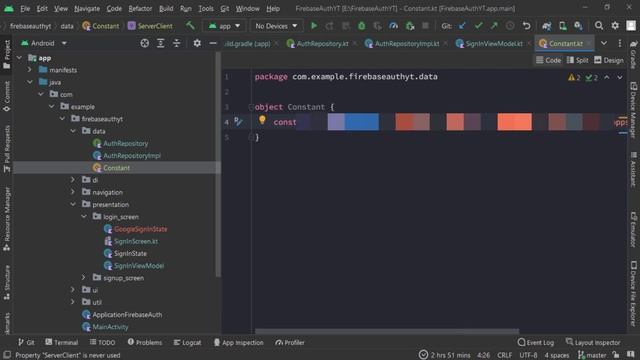The height and width of the screenshot is (360, 640).
Task: Open the app run configuration dropdown
Action: [224, 26]
